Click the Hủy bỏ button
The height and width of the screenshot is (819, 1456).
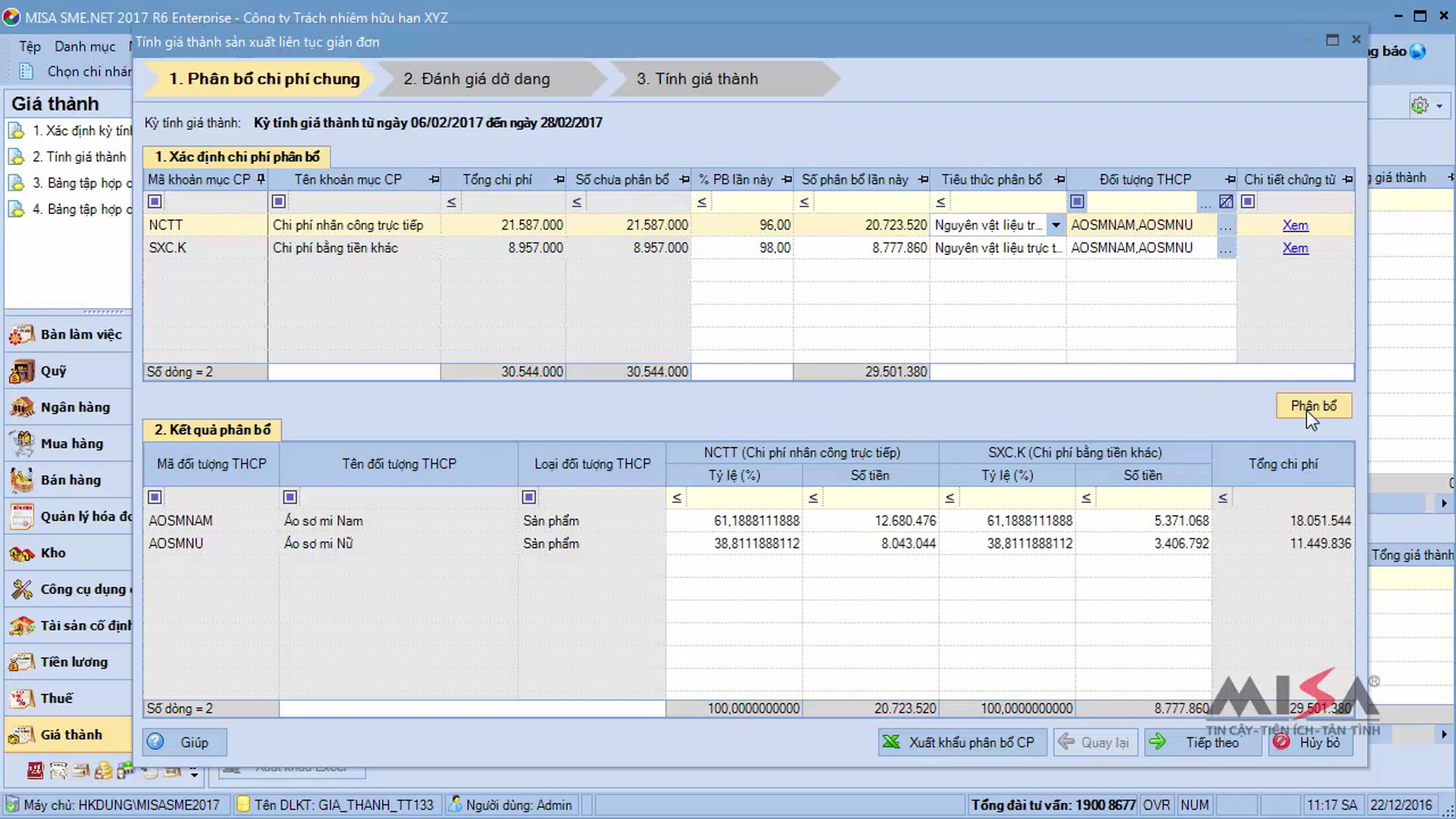1310,742
